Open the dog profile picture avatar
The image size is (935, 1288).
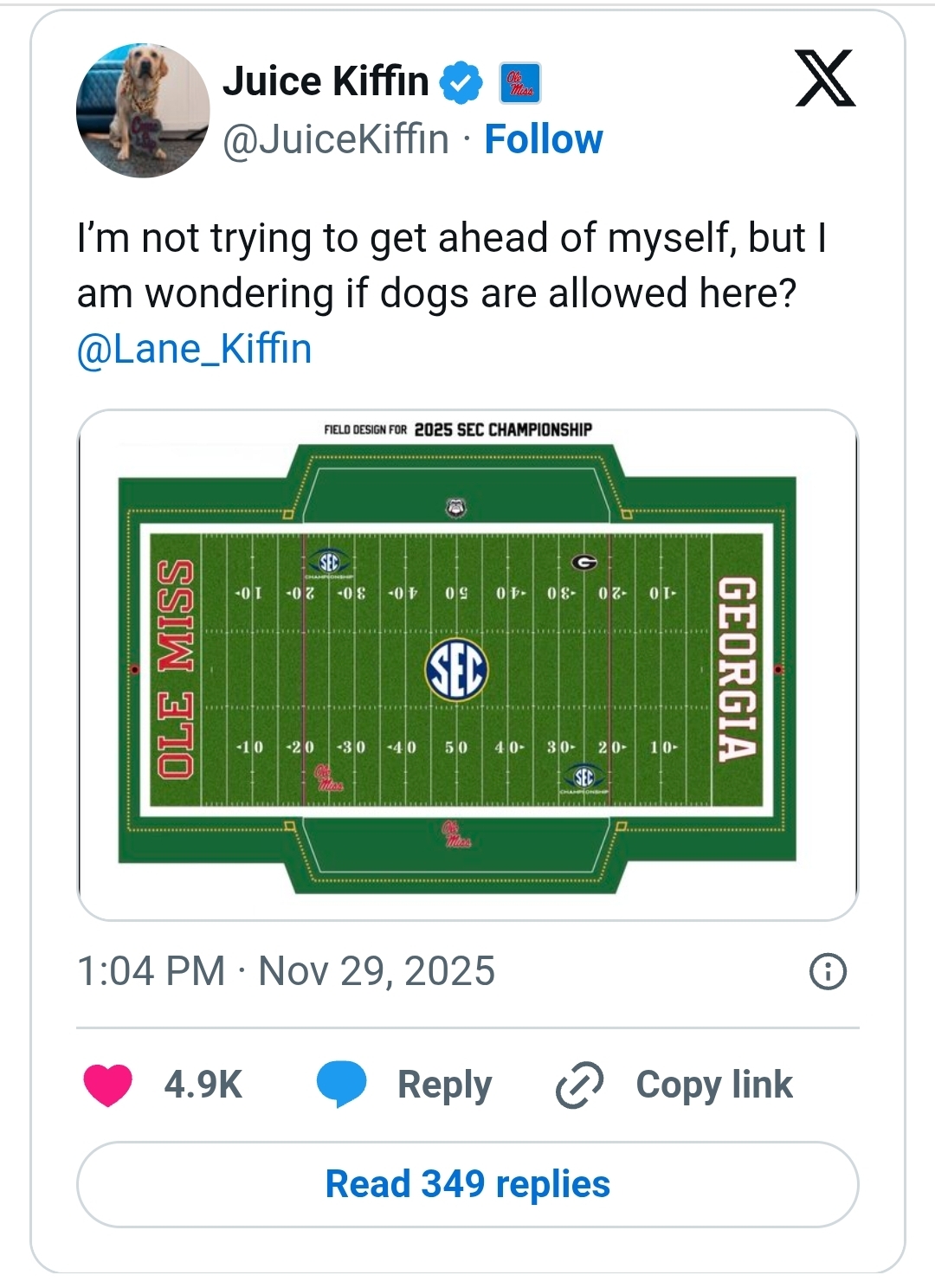(x=143, y=111)
